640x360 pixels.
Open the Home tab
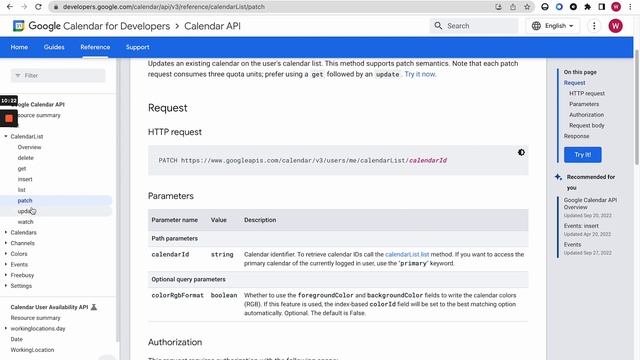[x=19, y=47]
